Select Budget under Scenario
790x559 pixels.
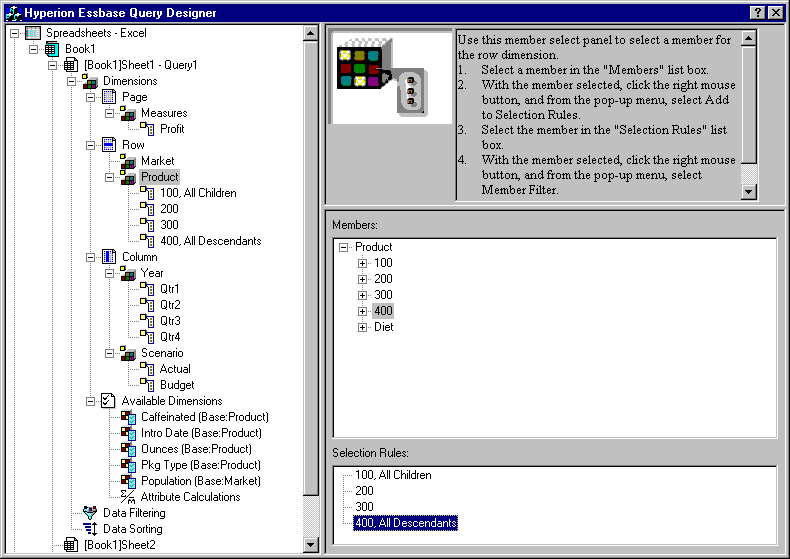(x=177, y=385)
